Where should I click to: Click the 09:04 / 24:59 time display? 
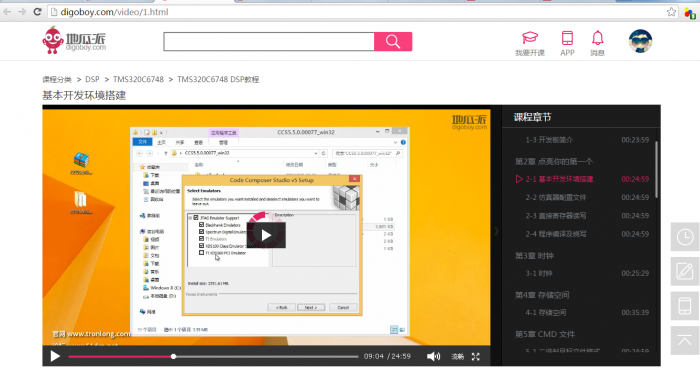(x=387, y=356)
